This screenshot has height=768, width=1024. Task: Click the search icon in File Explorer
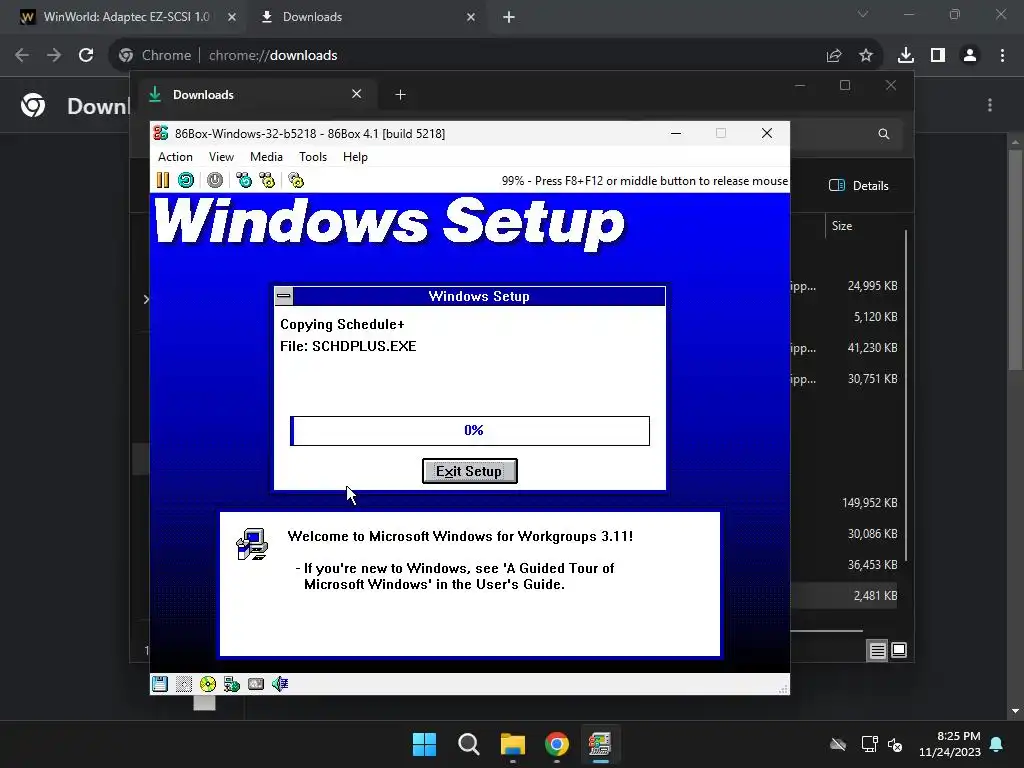884,134
